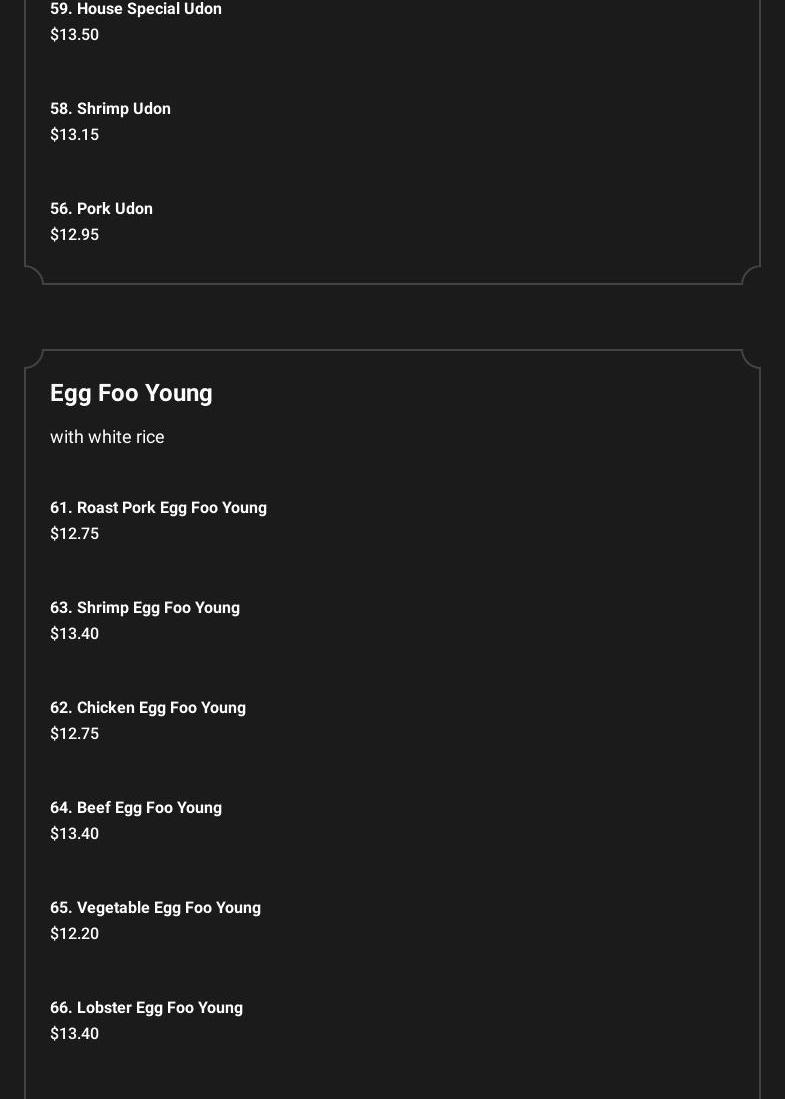Viewport: 785px width, 1099px height.
Task: Click the price under Shrimp Egg Foo Young
Action: (75, 634)
